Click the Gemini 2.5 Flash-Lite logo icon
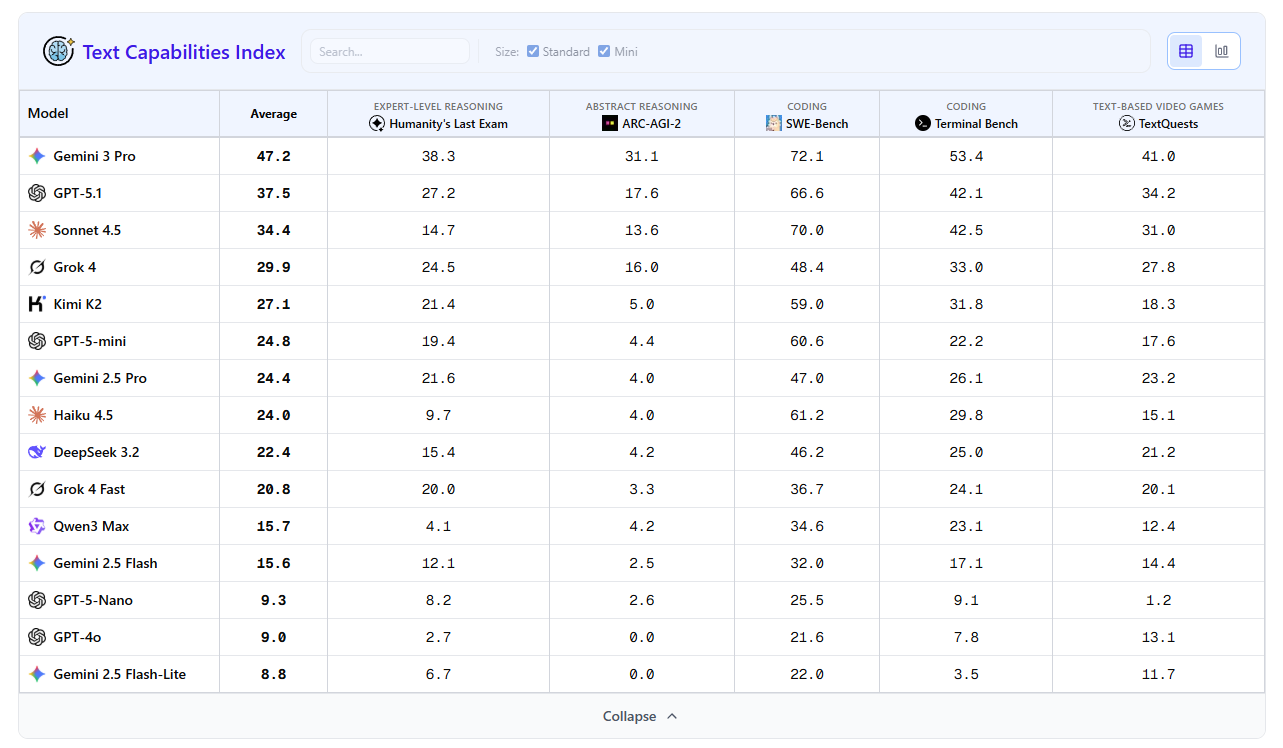The image size is (1283, 748). click(37, 674)
